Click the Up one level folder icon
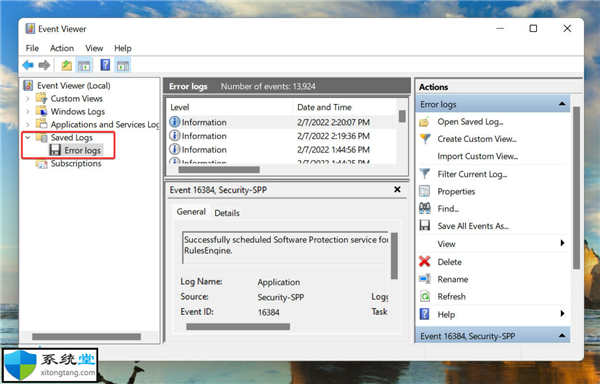 pyautogui.click(x=67, y=65)
